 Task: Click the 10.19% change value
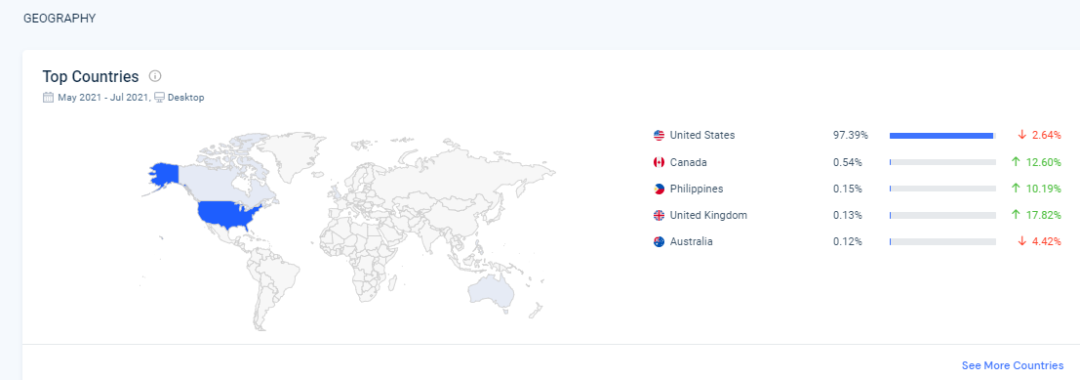click(1043, 189)
